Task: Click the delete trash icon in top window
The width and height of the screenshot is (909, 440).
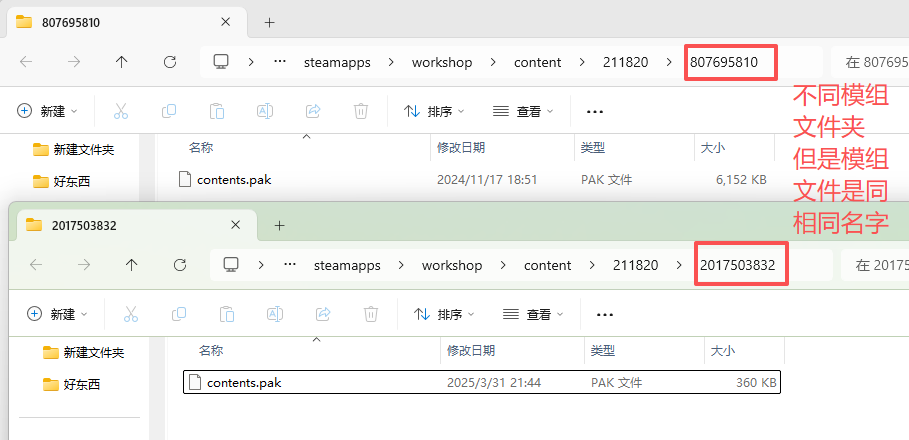Action: coord(361,111)
